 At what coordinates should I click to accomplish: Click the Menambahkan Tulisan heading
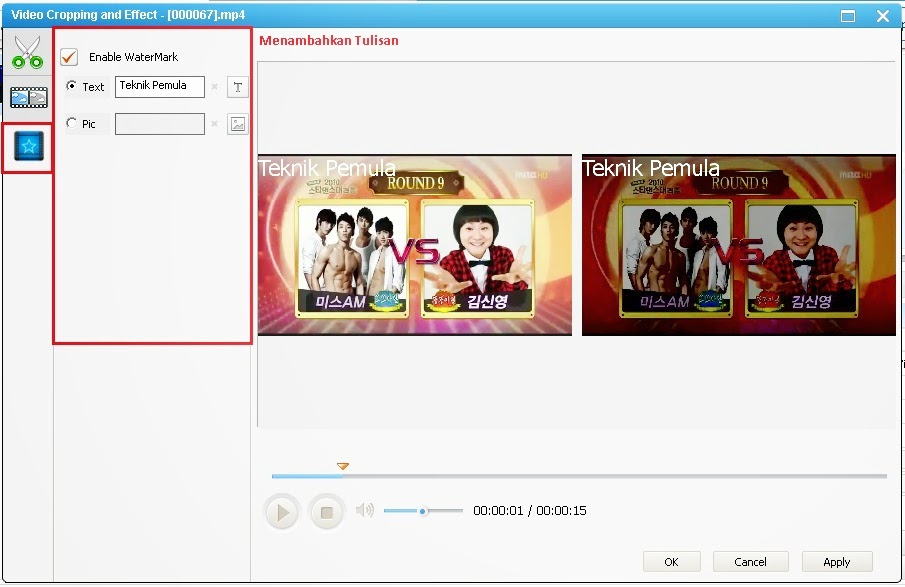pyautogui.click(x=330, y=41)
